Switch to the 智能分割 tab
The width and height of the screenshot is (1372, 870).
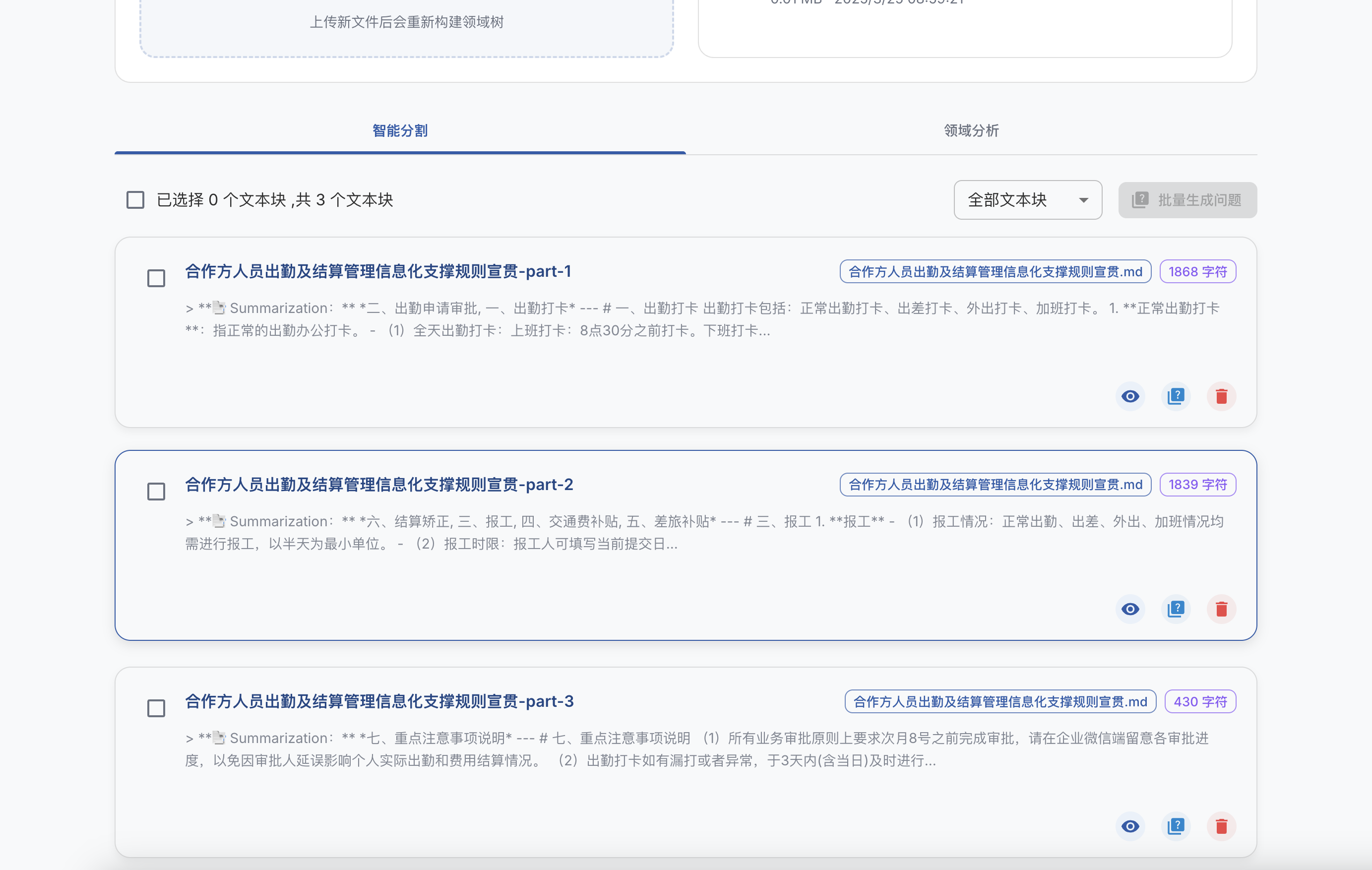(x=400, y=130)
